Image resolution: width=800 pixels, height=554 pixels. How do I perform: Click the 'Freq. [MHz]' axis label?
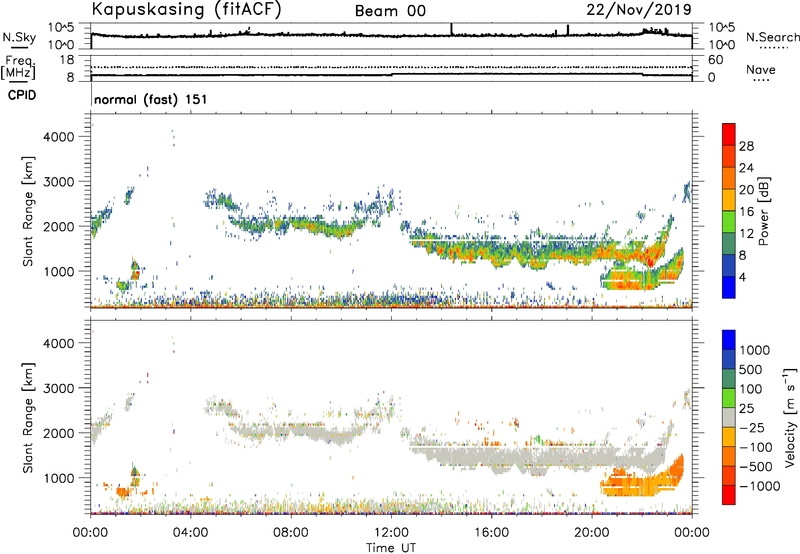pyautogui.click(x=18, y=68)
